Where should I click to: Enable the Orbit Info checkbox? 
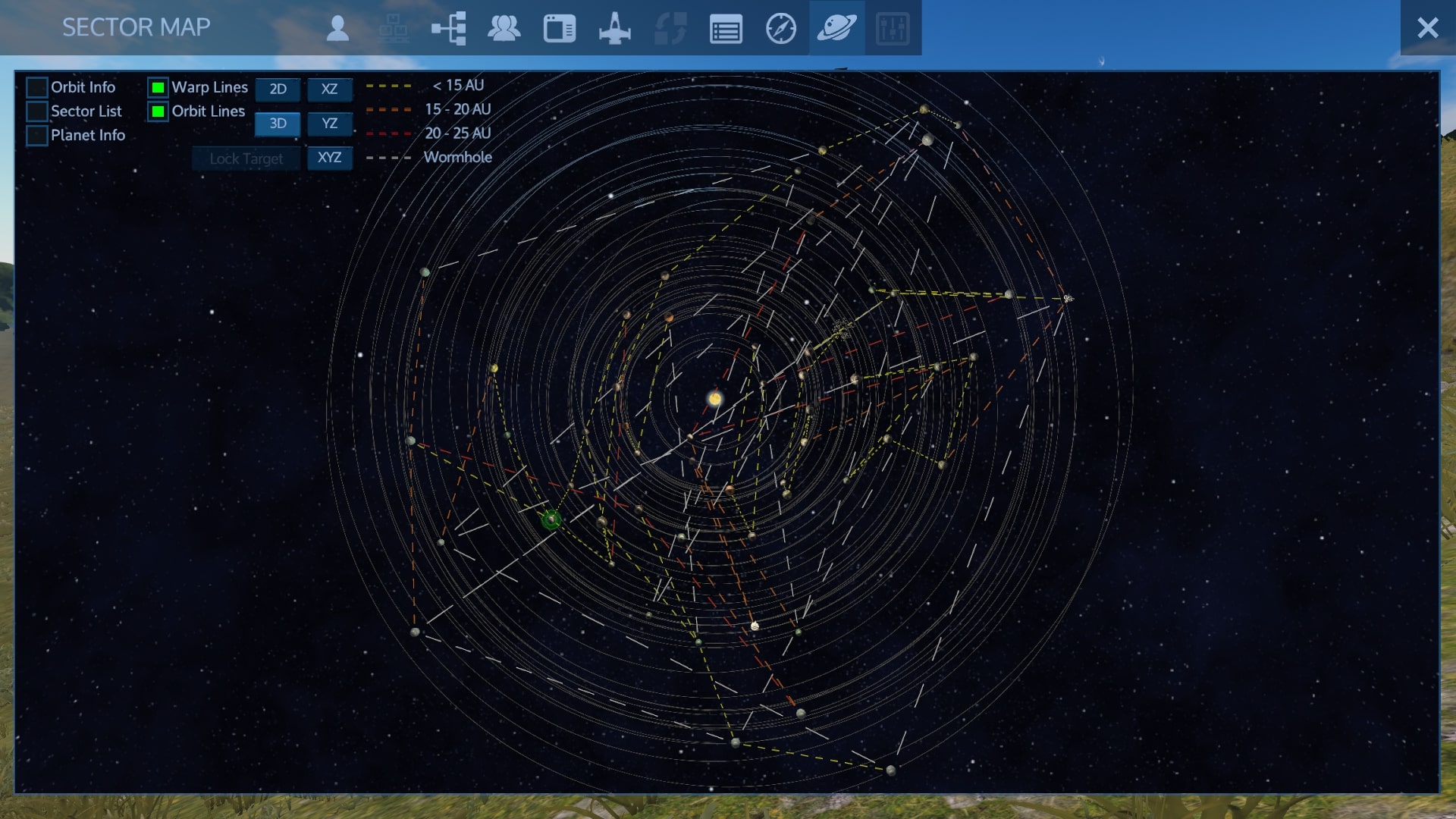36,88
